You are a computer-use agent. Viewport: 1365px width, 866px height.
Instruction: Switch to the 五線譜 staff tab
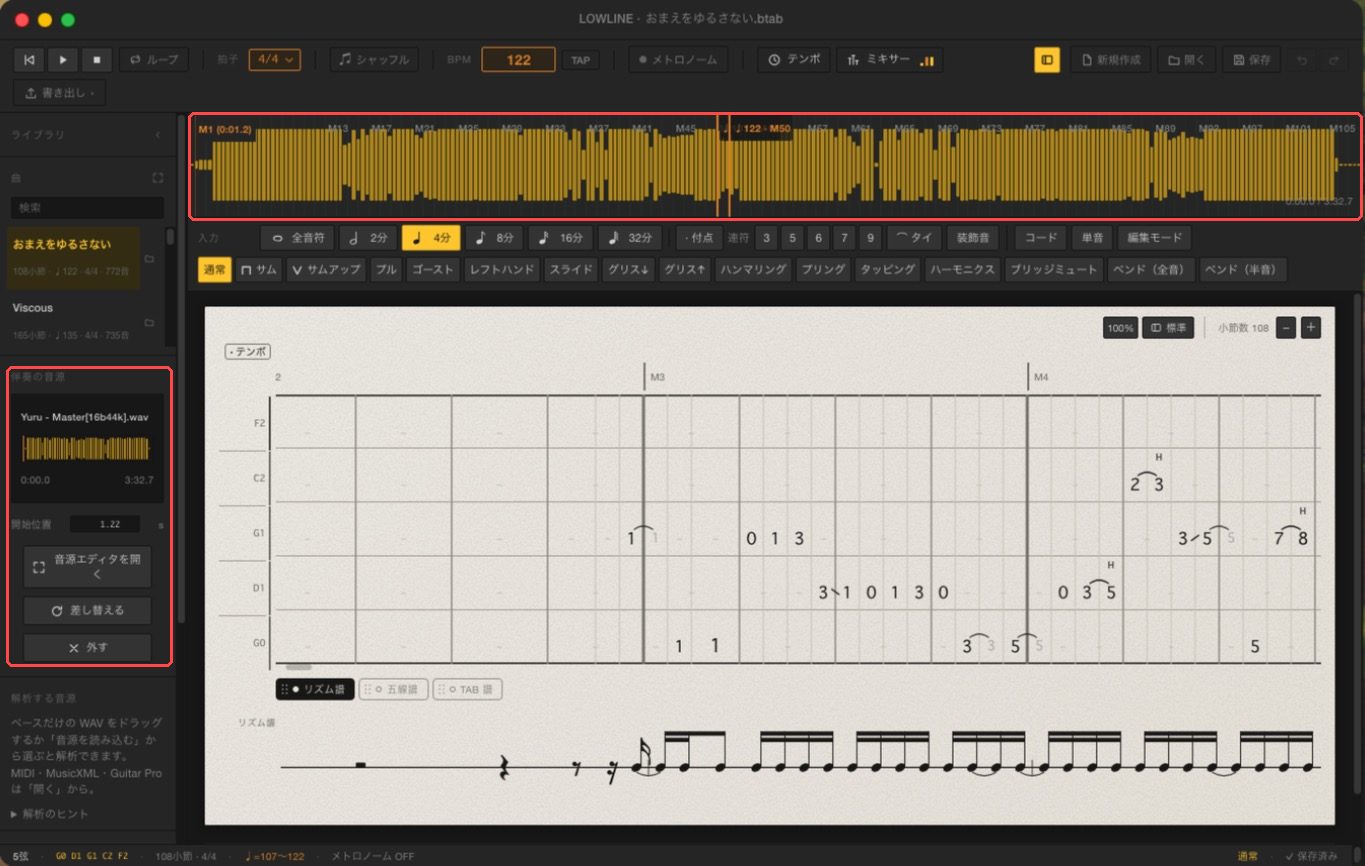(x=393, y=689)
